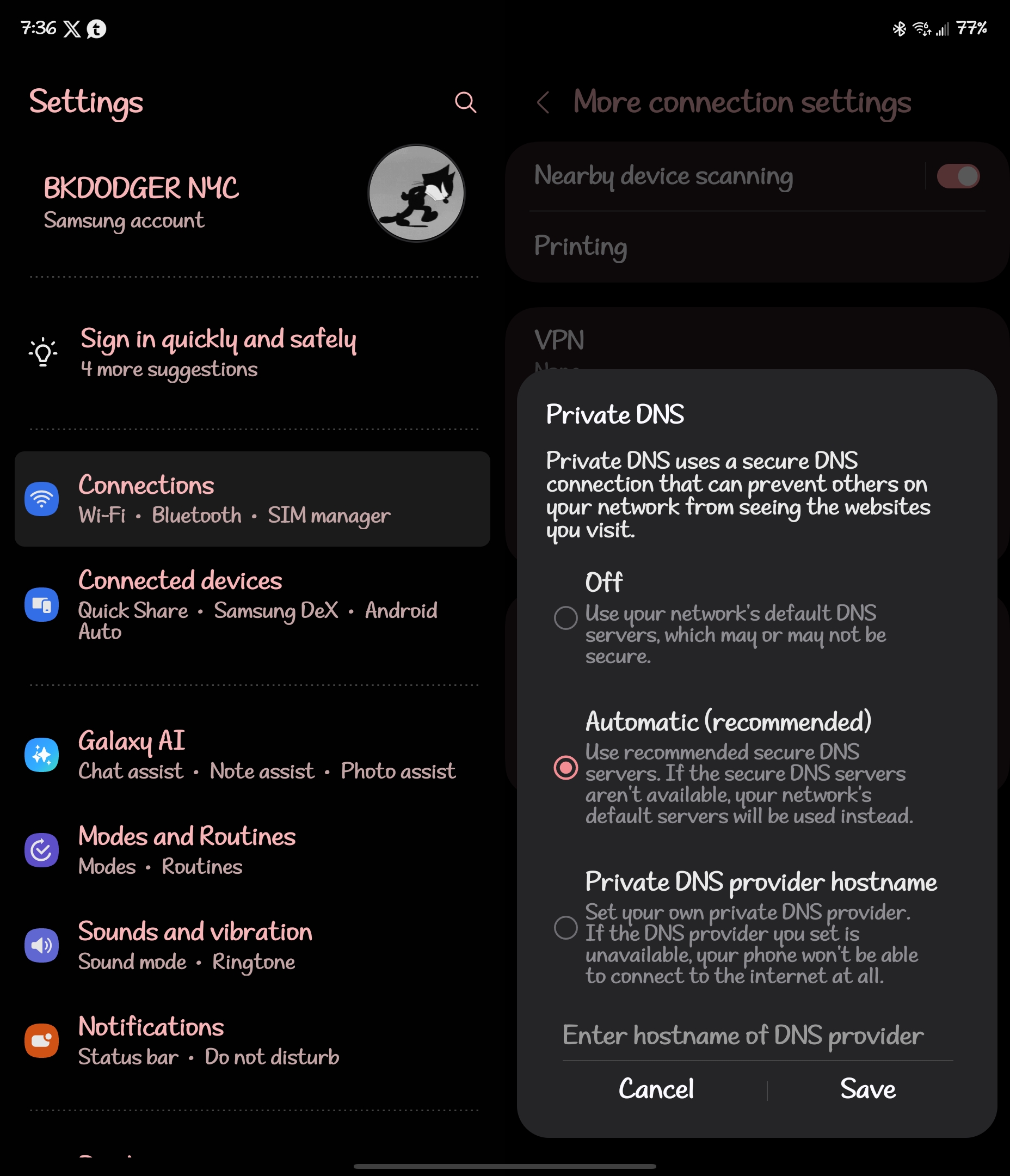Open the Printing setting

[x=758, y=247]
